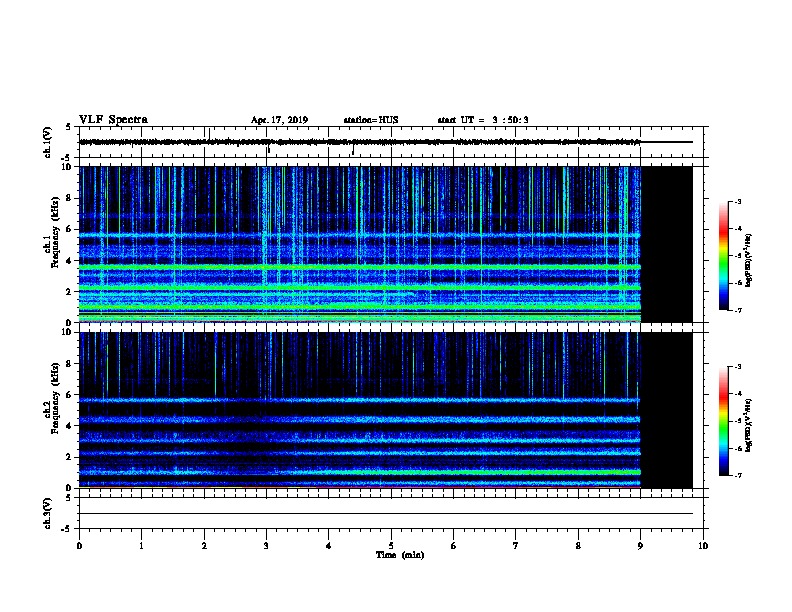Click the "8" minute tick on the time axis

point(578,546)
